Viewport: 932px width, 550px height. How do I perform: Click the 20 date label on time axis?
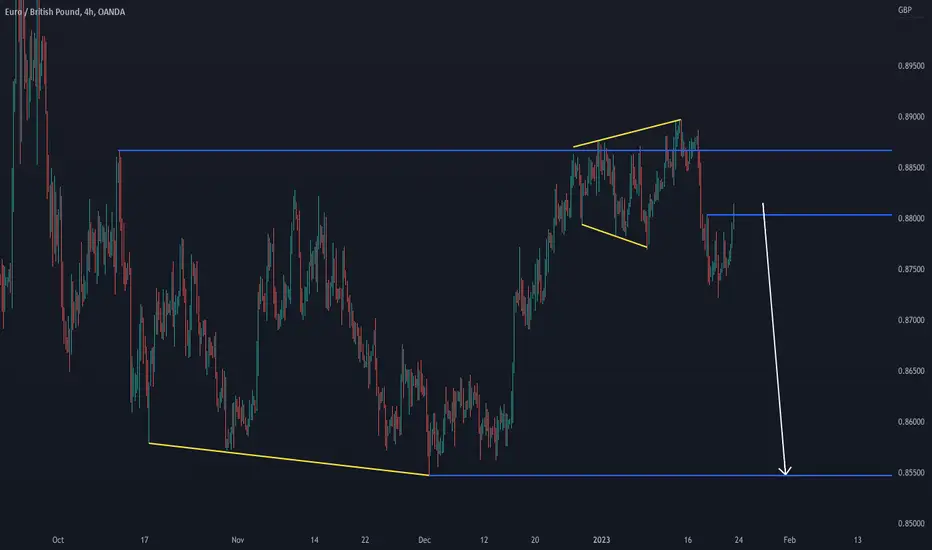pos(535,540)
